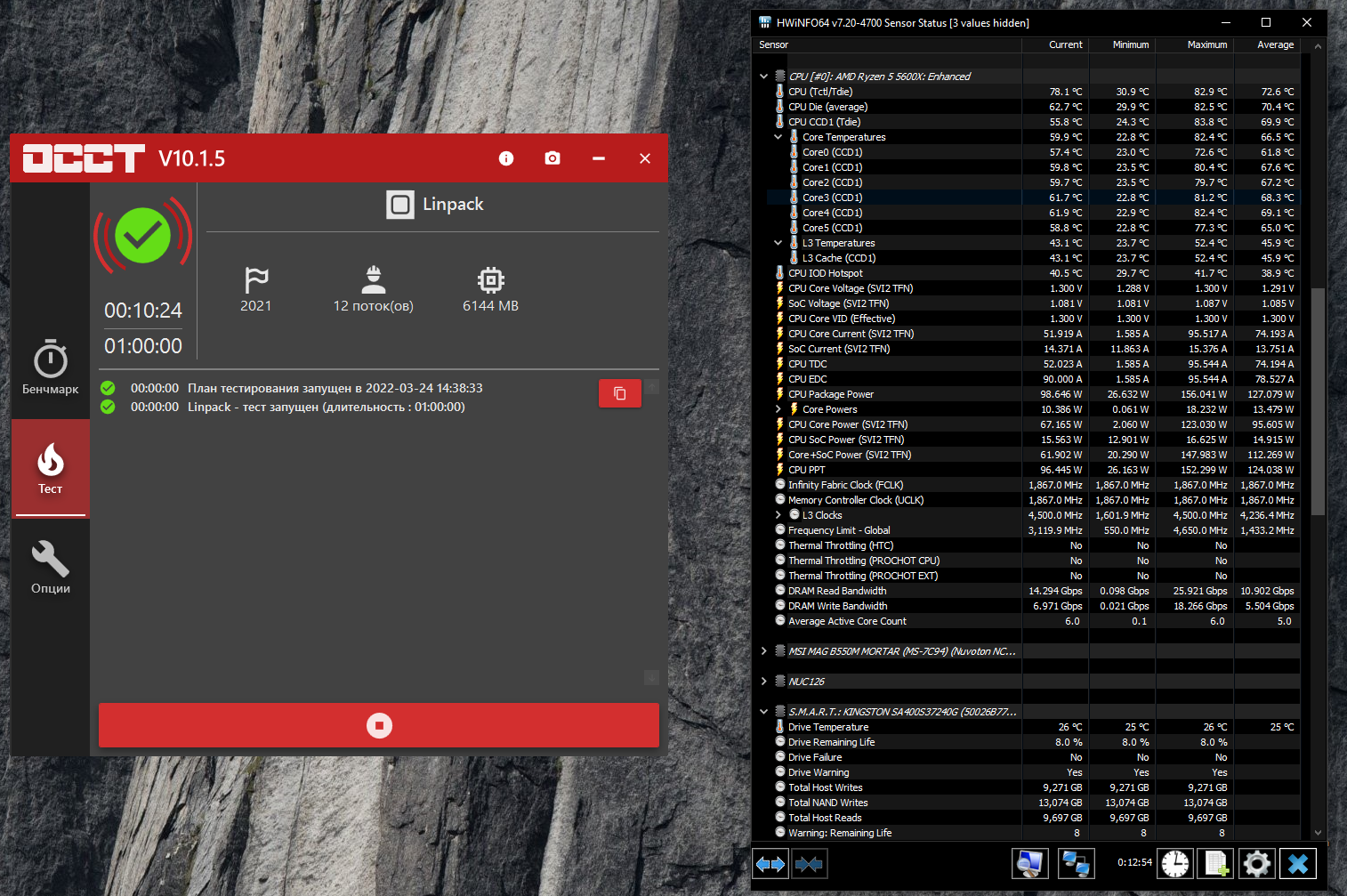Viewport: 1347px width, 896px height.
Task: Select the Average Active Core Count row
Action: (x=1027, y=621)
